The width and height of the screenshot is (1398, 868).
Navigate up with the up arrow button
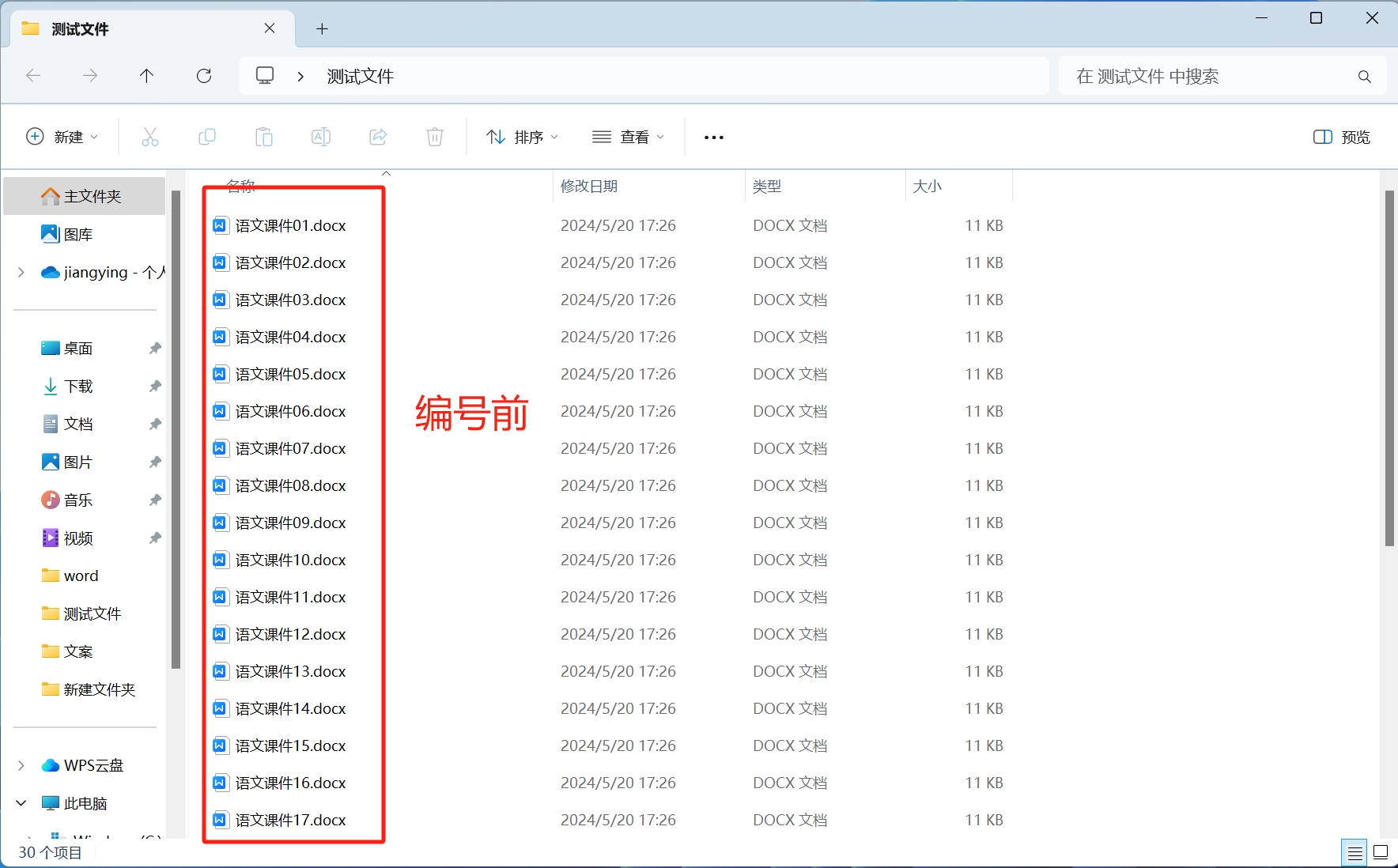click(146, 75)
